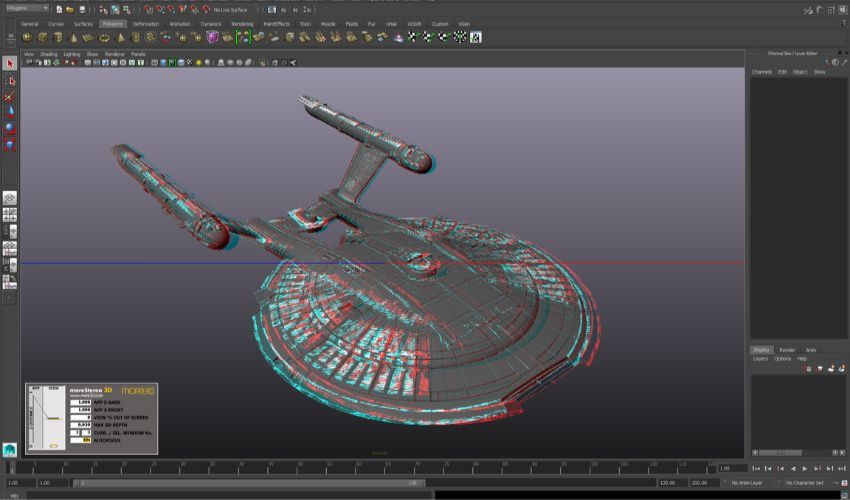850x500 pixels.
Task: Create a polygon sphere from the shelf
Action: click(x=26, y=37)
